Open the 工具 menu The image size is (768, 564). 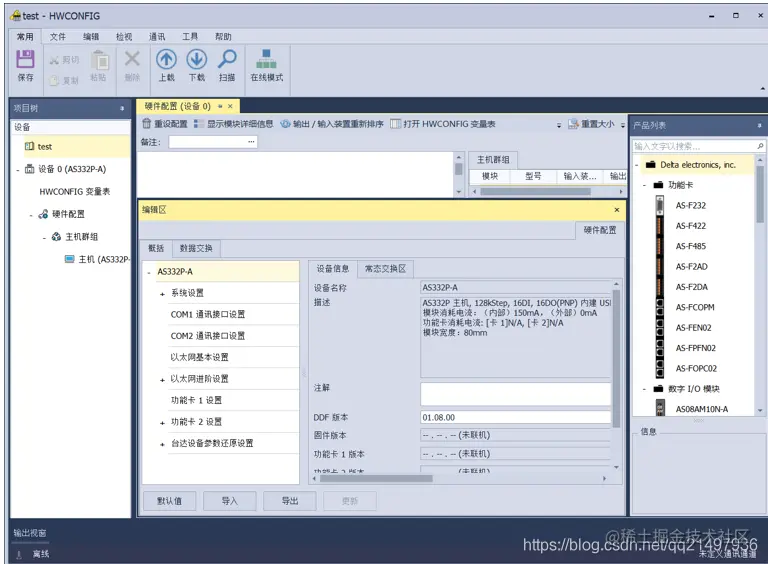coord(190,37)
